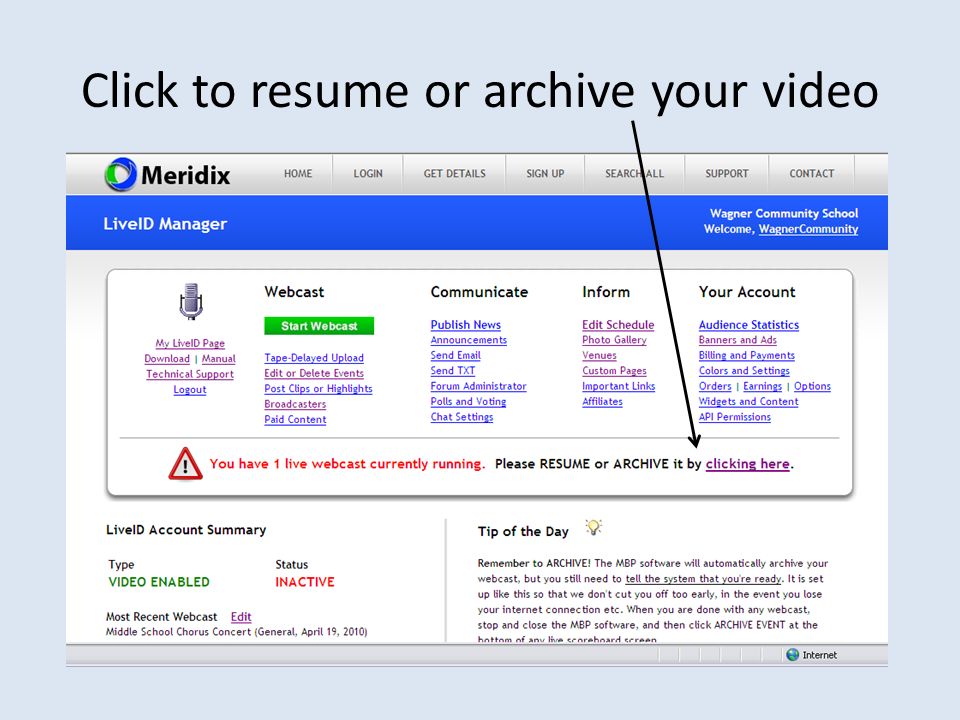Click the microphone icon above My LiveID Page

pos(190,301)
